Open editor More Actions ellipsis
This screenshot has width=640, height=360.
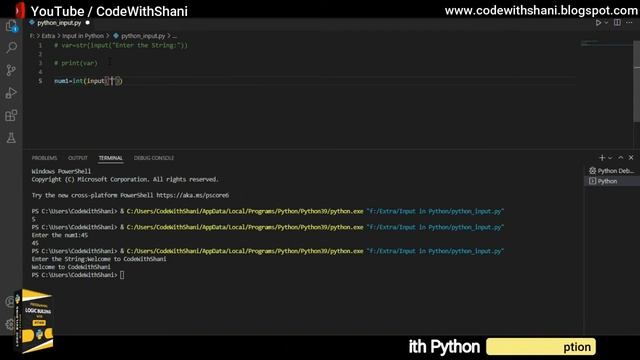pyautogui.click(x=629, y=23)
